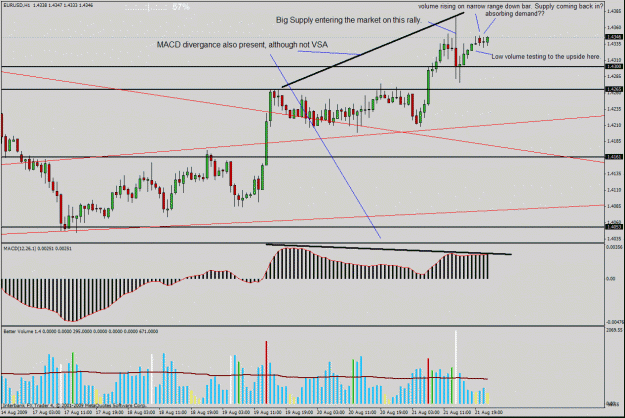
Task: Select the tallest red volume bar
Action: pos(266,372)
